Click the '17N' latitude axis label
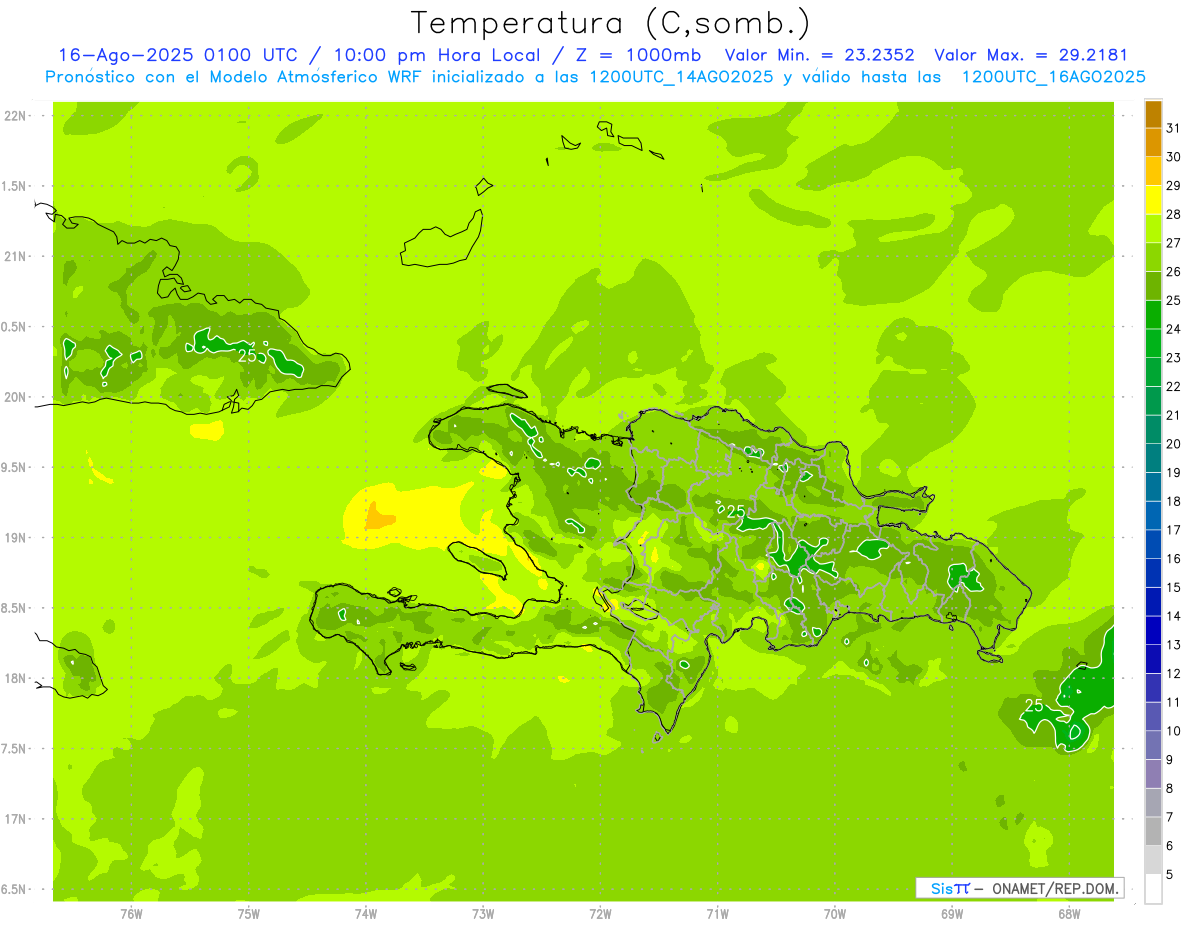Image resolution: width=1200 pixels, height=927 pixels. point(16,819)
